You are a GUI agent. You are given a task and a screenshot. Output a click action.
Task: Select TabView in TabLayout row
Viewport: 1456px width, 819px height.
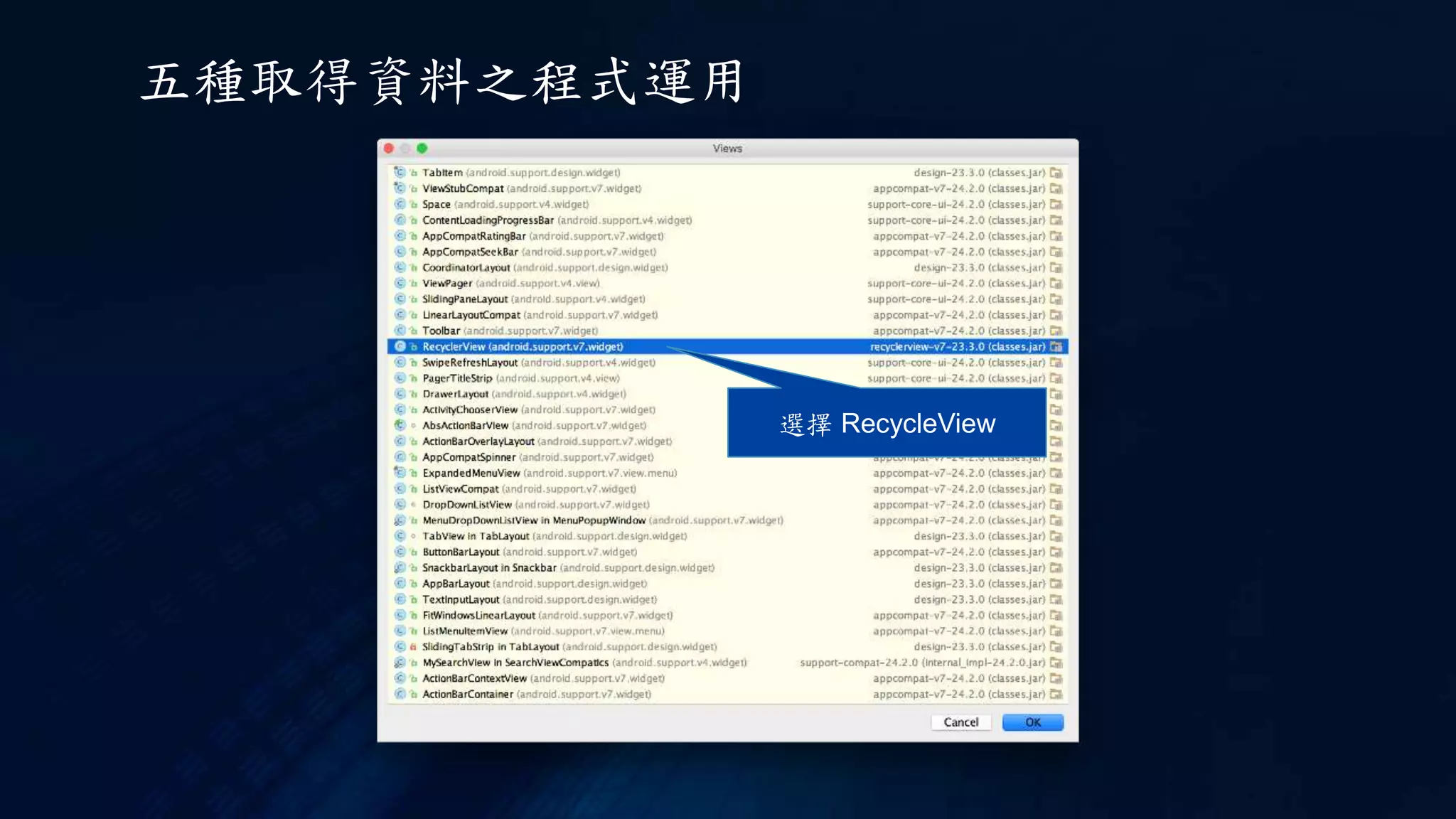[727, 536]
